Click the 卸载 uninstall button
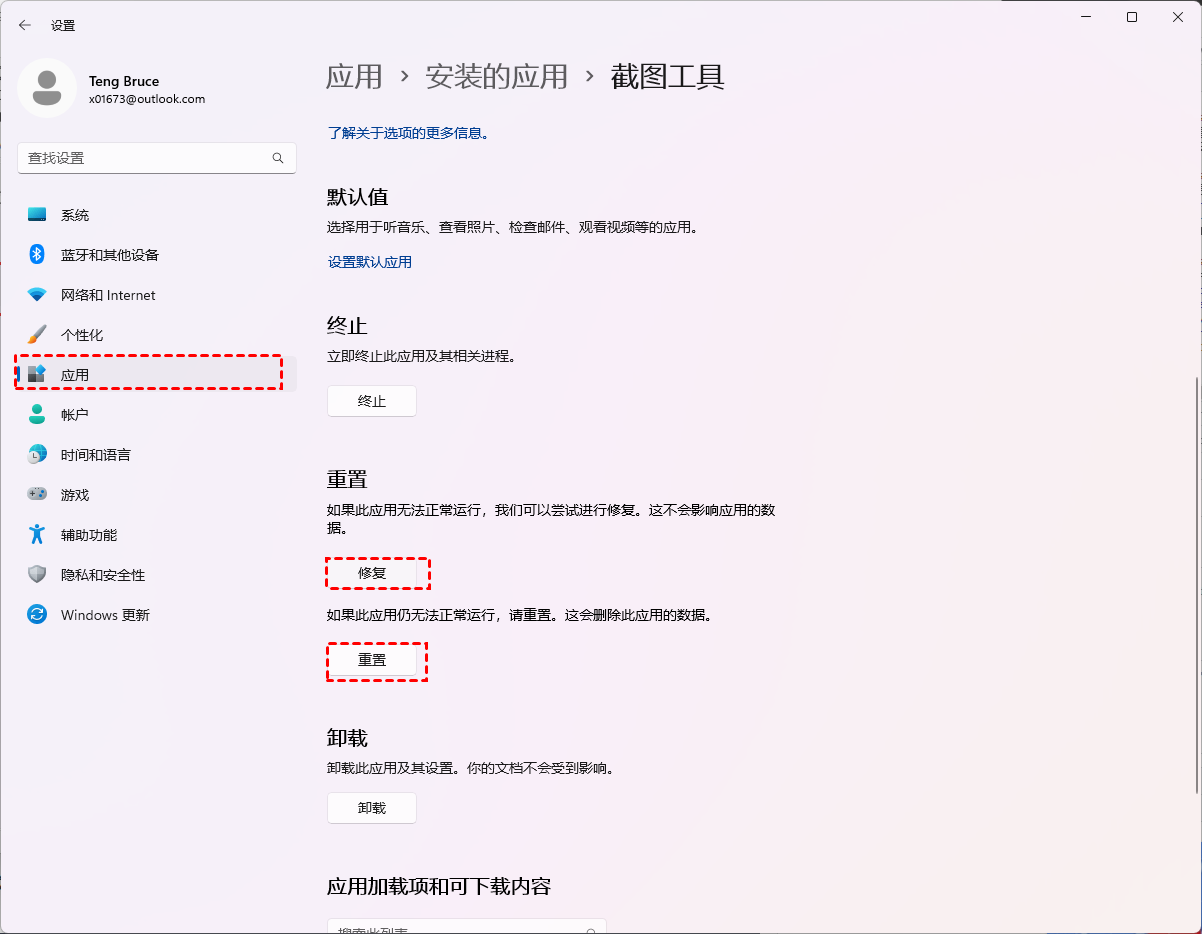Screen dimensions: 1202x934 (x=372, y=808)
